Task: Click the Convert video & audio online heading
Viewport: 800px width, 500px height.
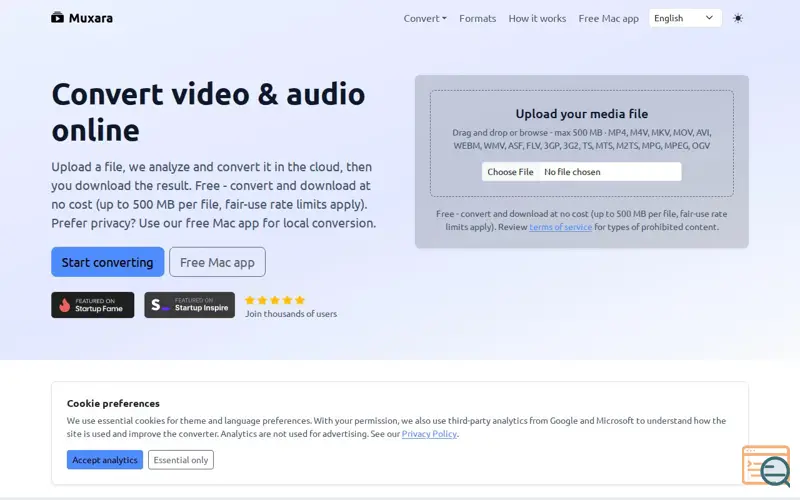Action: pyautogui.click(x=208, y=112)
